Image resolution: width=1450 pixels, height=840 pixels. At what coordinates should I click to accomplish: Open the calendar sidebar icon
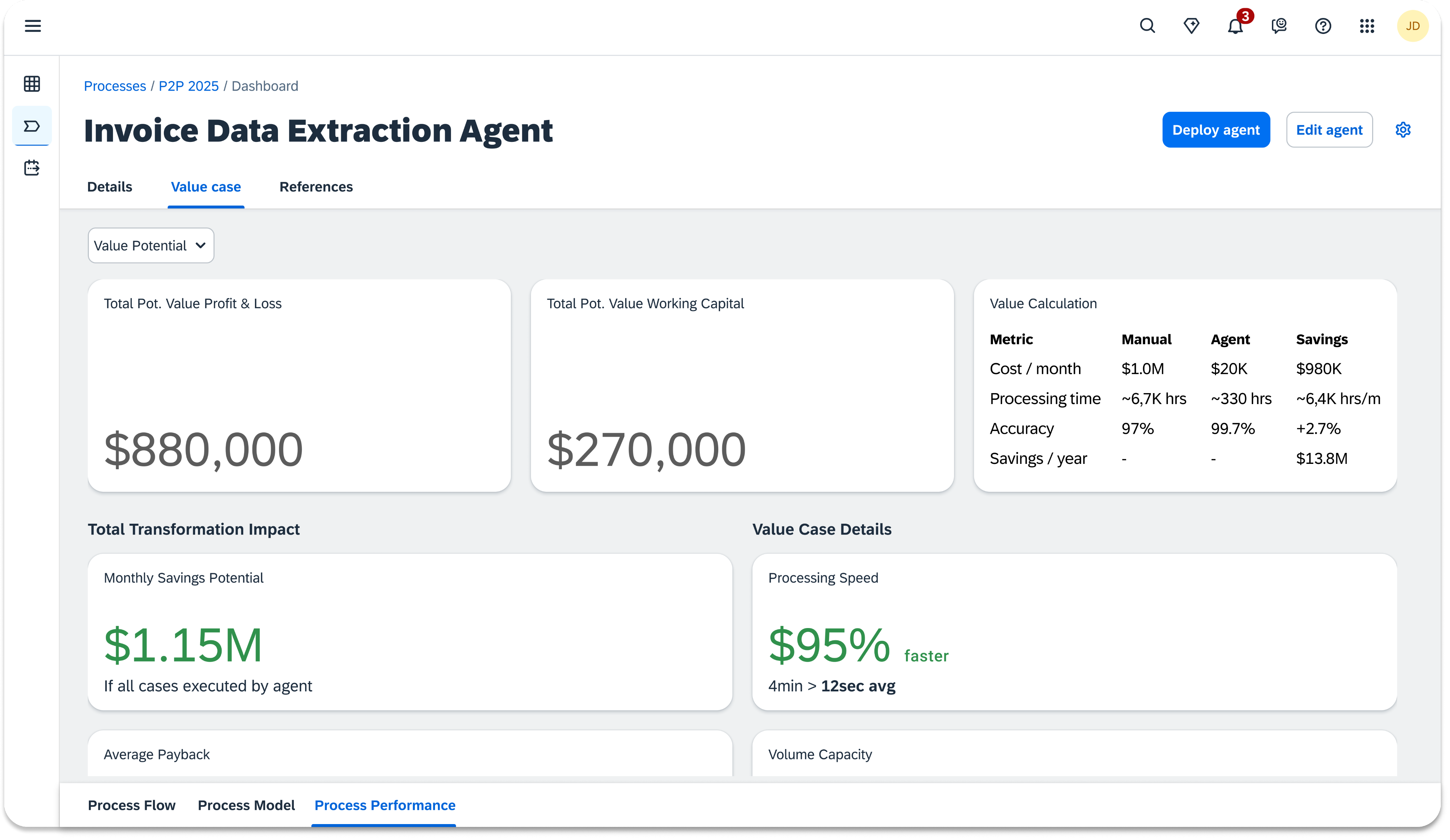(x=32, y=168)
